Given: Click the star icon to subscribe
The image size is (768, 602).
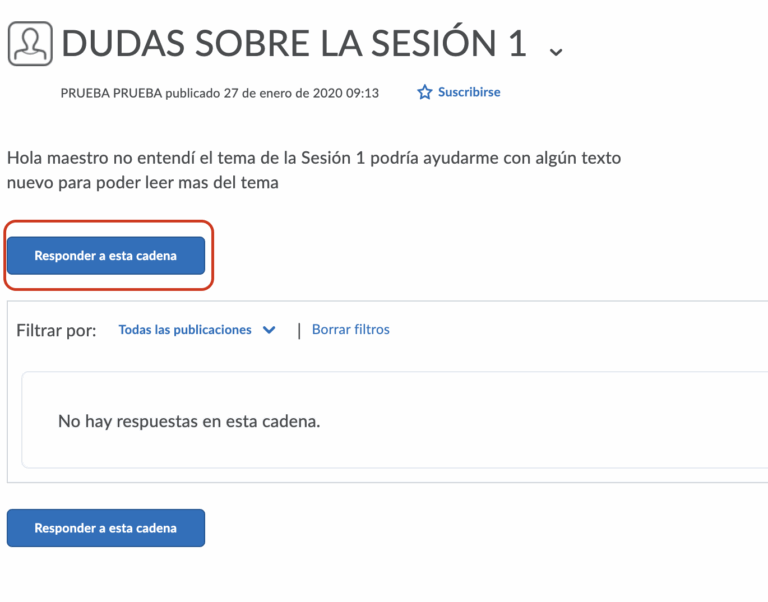Looking at the screenshot, I should (425, 93).
